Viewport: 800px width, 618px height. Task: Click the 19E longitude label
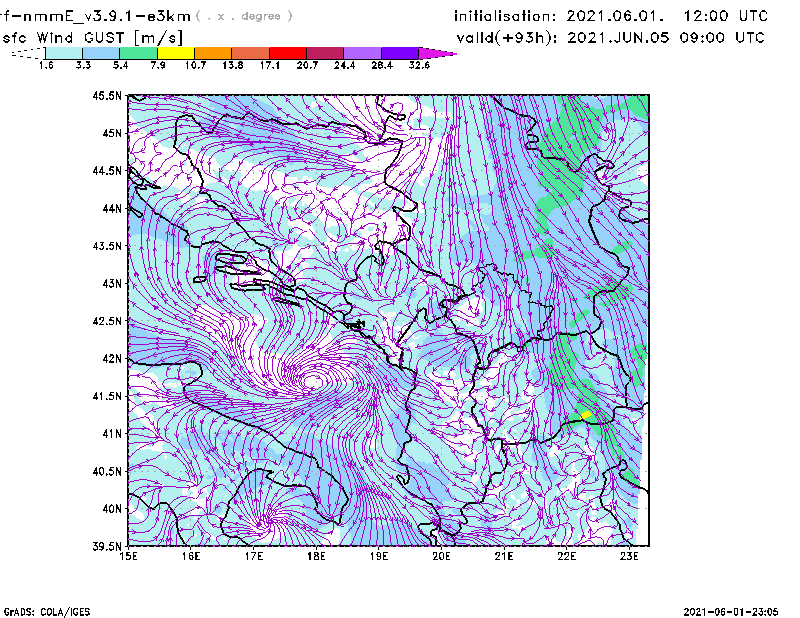pyautogui.click(x=379, y=556)
